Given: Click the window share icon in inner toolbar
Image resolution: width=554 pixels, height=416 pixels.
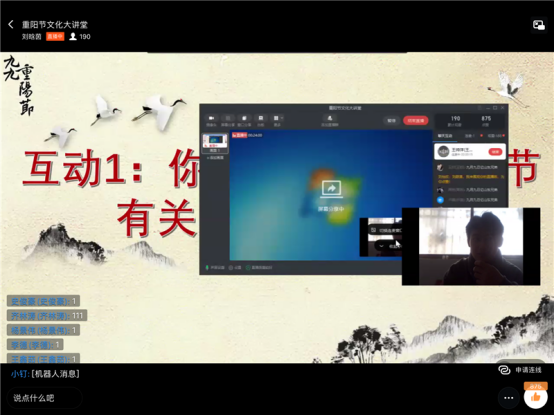Looking at the screenshot, I should [244, 118].
